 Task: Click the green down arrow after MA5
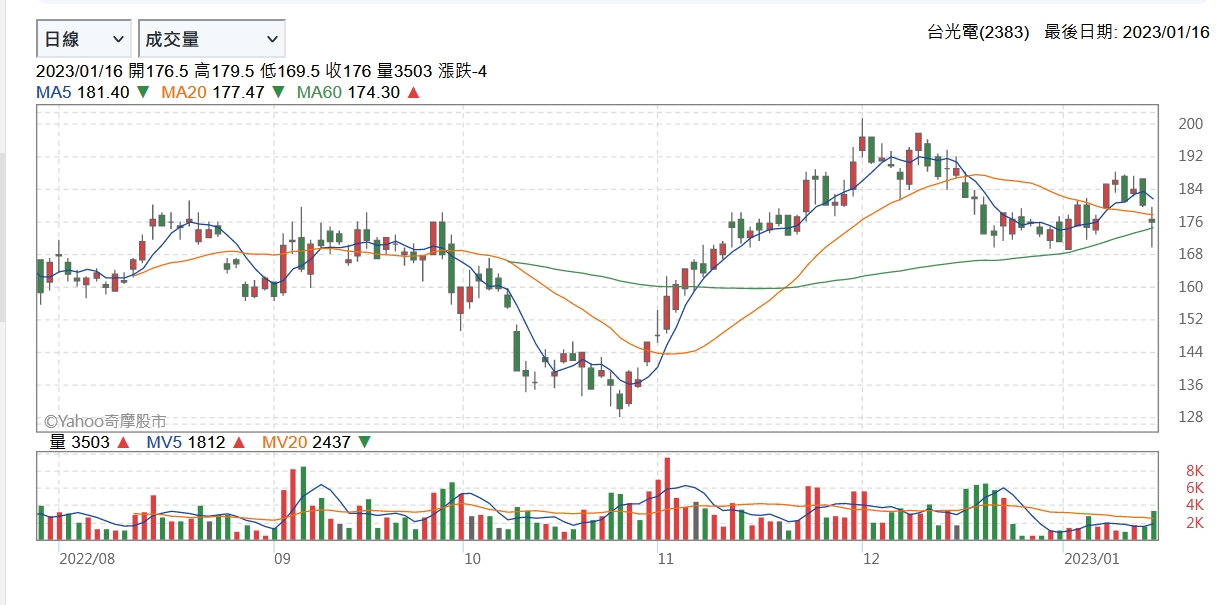tap(143, 92)
